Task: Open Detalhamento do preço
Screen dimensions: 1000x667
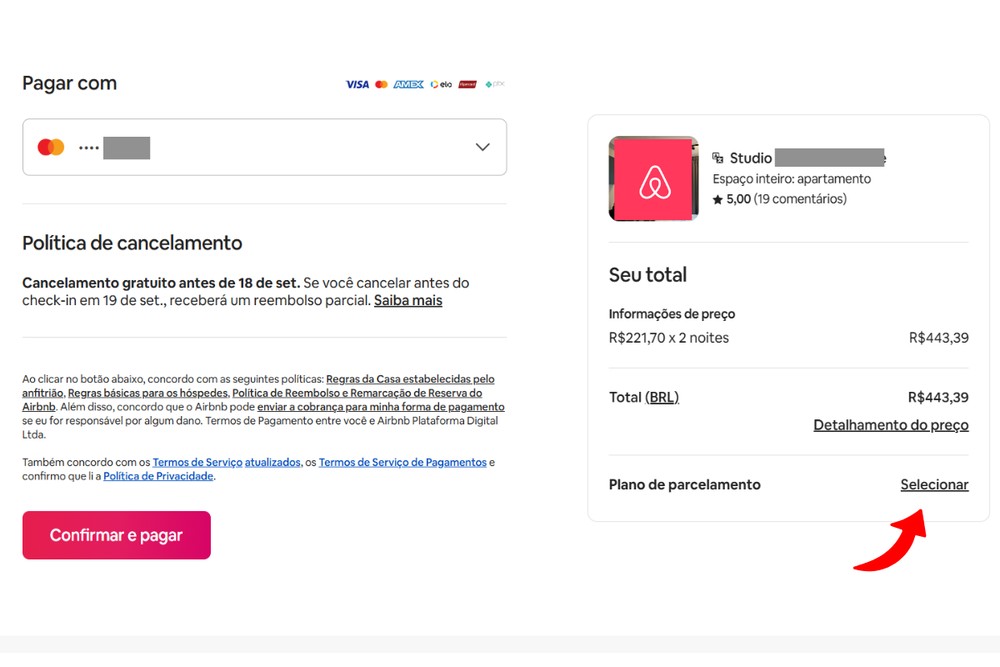Action: pyautogui.click(x=890, y=424)
